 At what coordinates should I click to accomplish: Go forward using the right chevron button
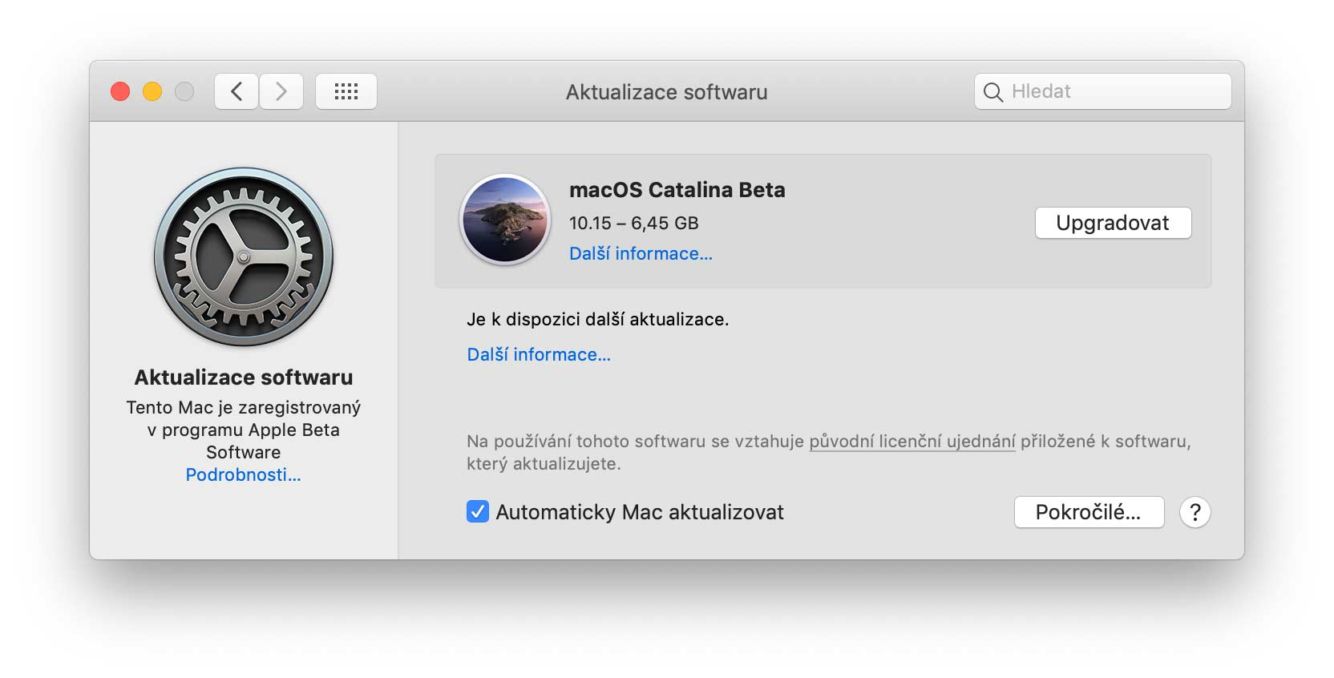click(281, 92)
